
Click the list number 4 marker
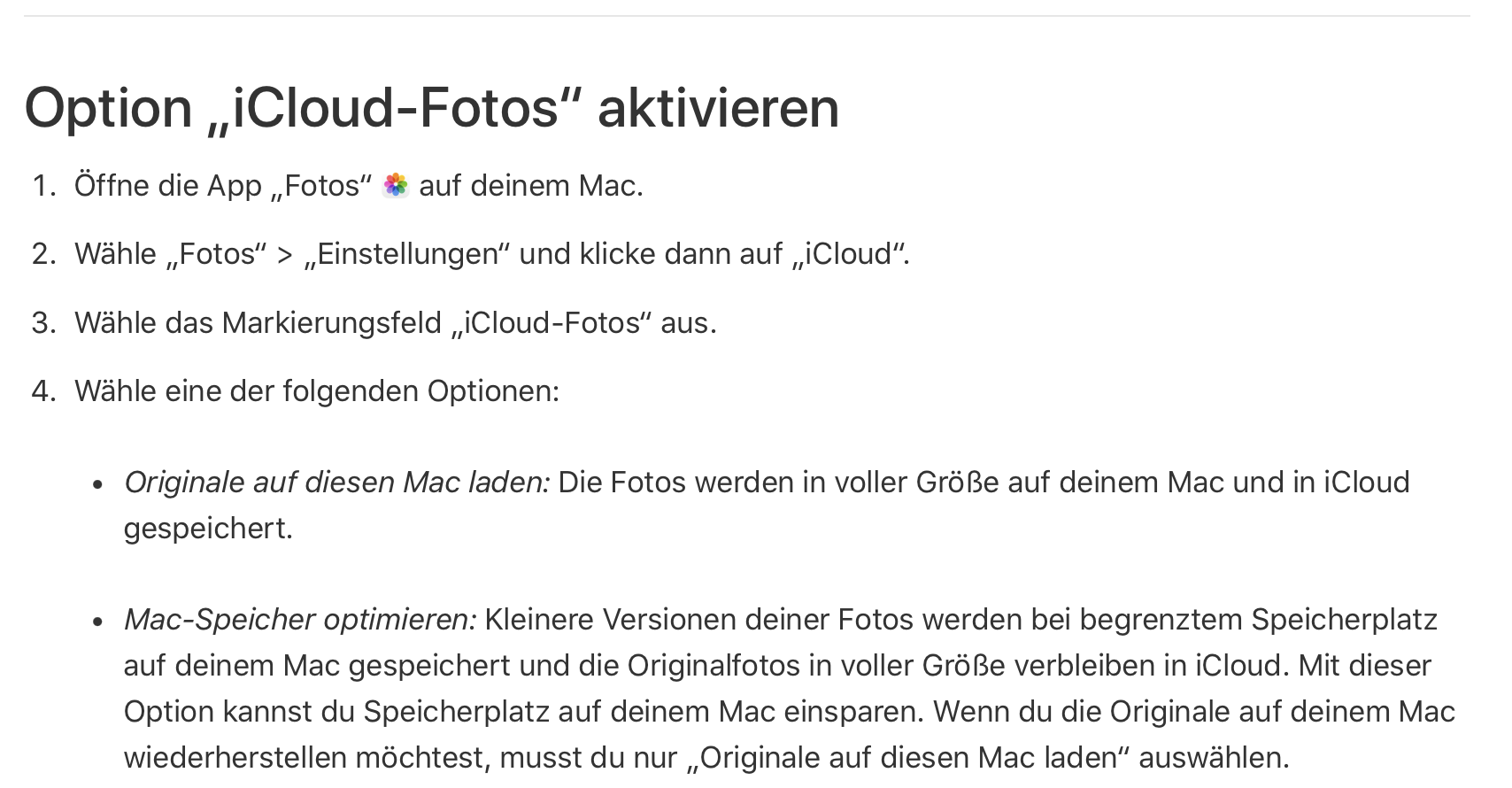pos(43,391)
